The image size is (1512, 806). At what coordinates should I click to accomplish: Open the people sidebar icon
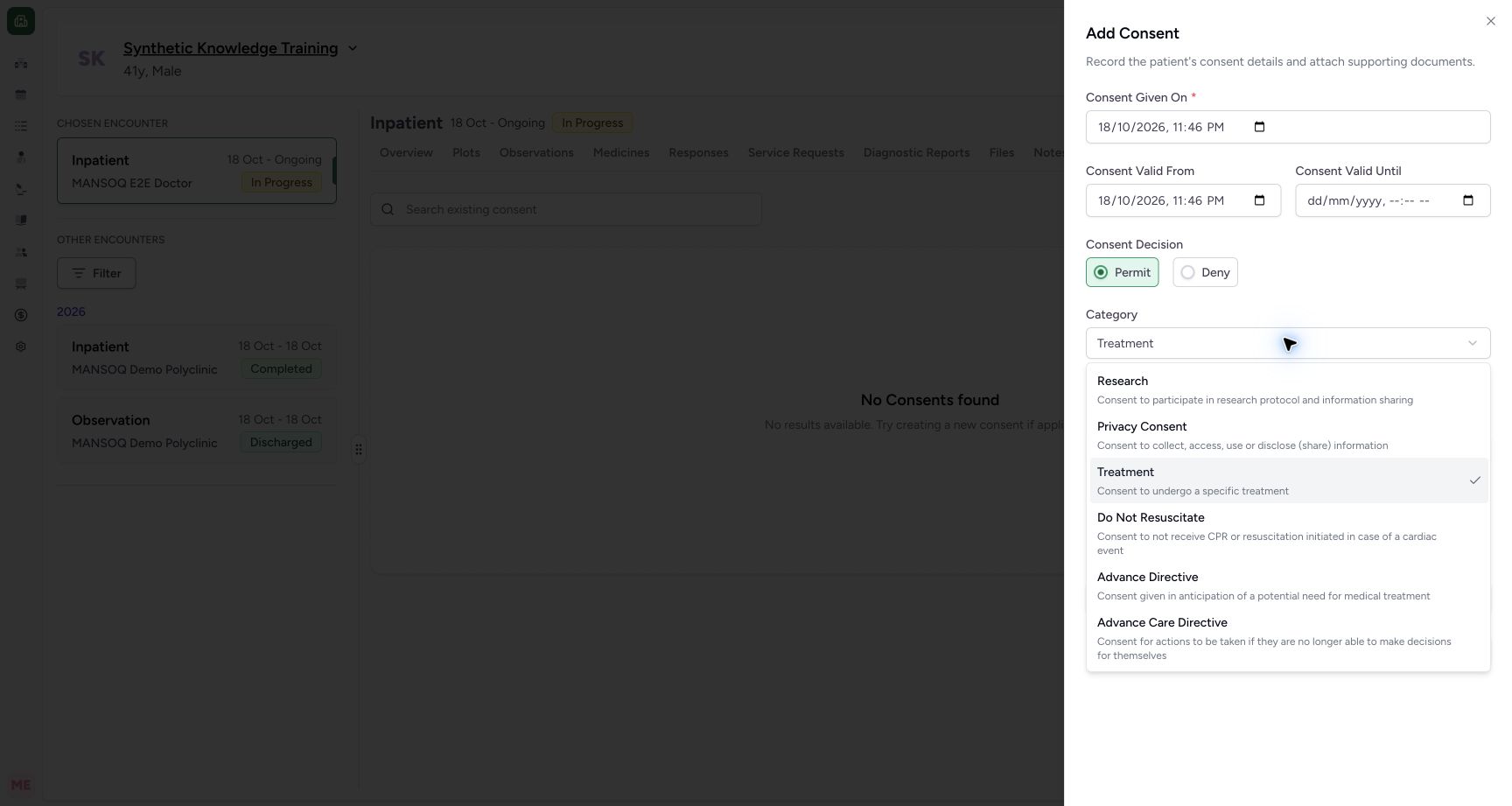click(x=21, y=252)
